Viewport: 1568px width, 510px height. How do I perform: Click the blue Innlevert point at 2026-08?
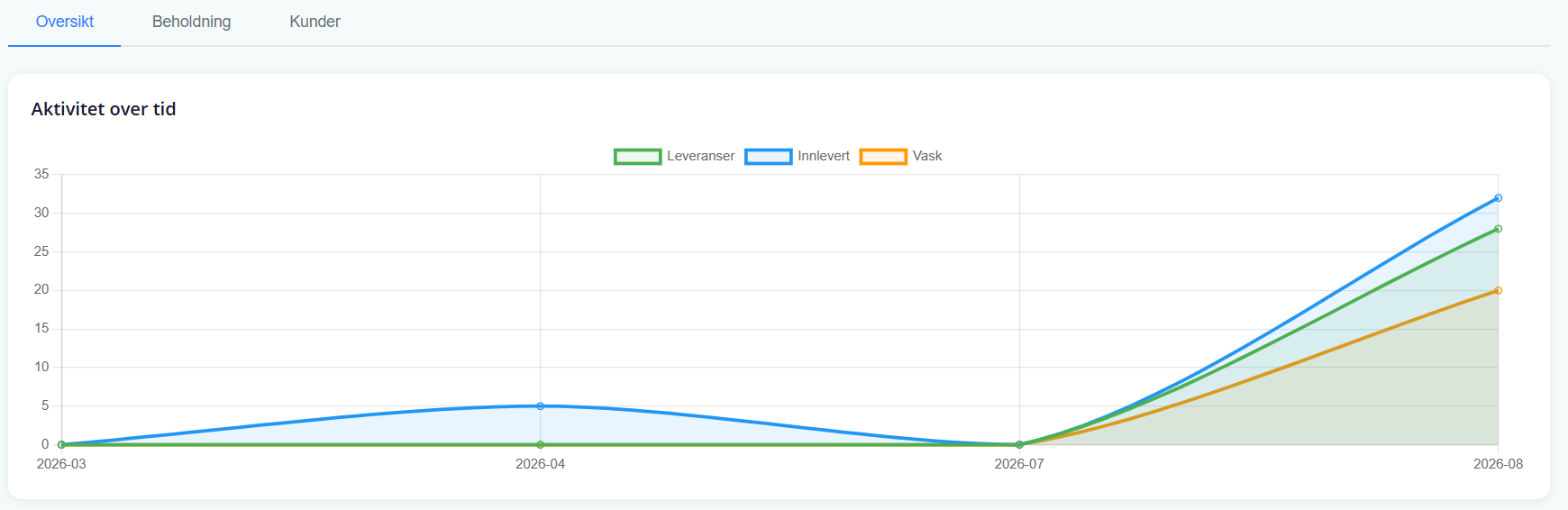point(1498,198)
